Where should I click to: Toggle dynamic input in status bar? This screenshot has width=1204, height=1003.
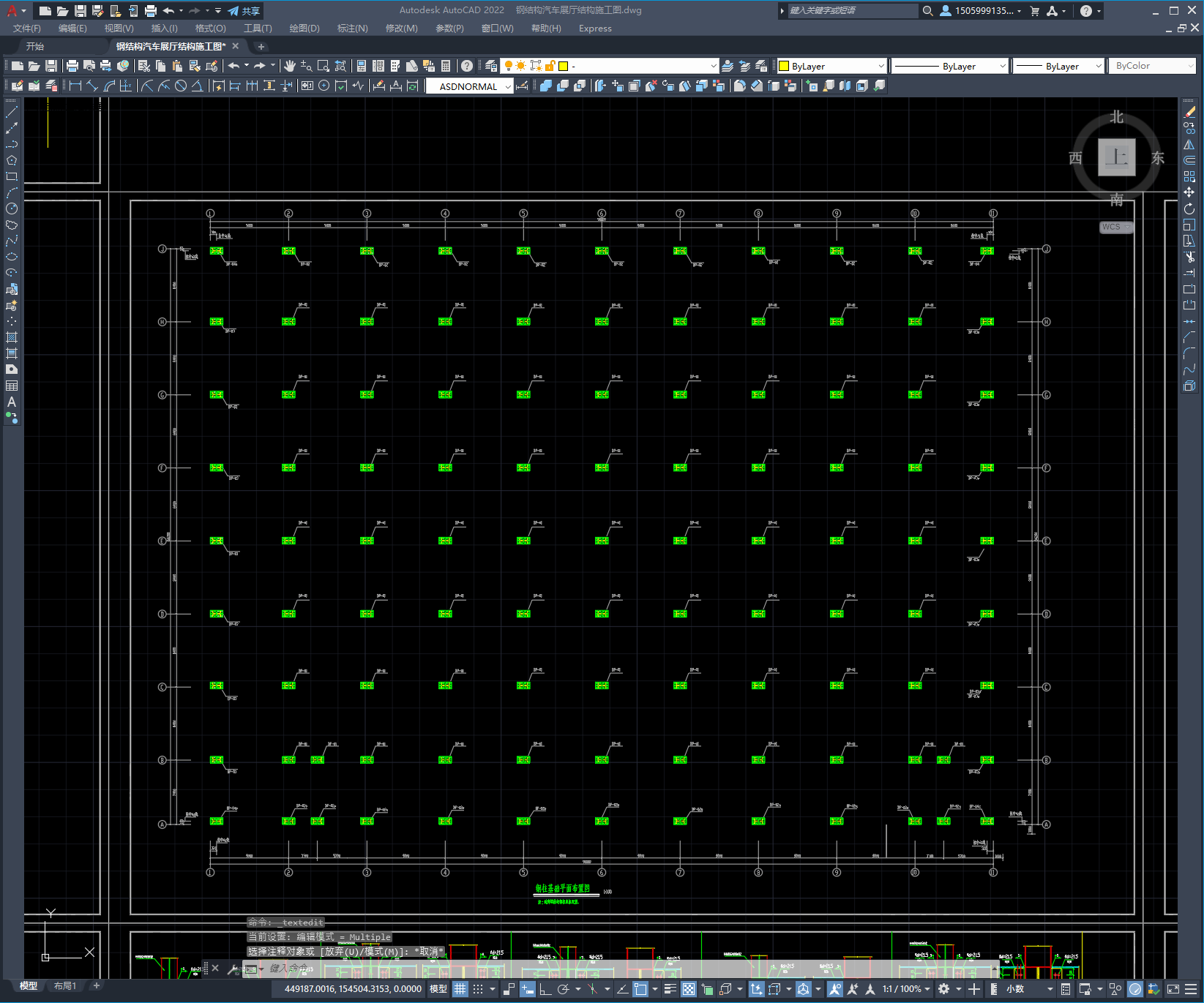click(527, 989)
